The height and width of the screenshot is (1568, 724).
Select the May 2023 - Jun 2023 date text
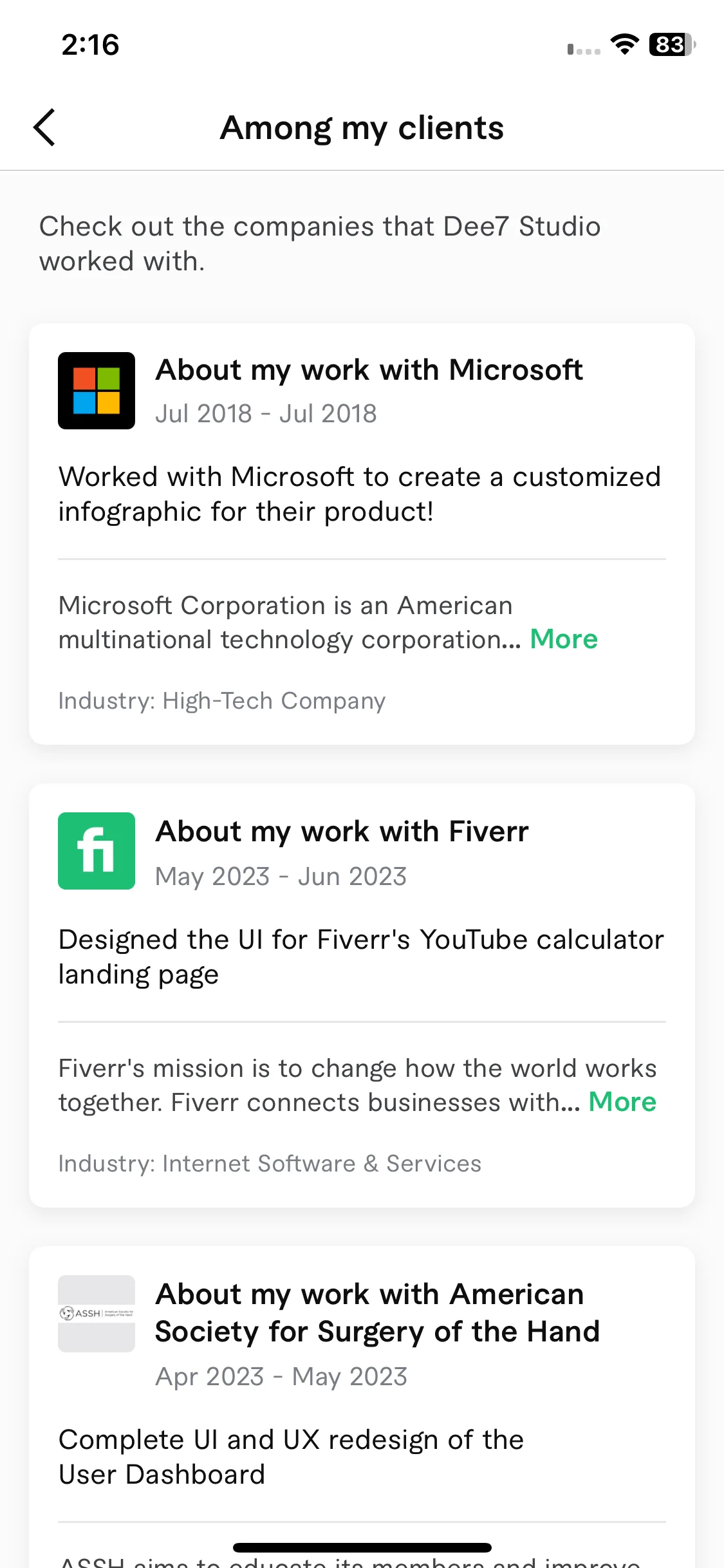(281, 877)
